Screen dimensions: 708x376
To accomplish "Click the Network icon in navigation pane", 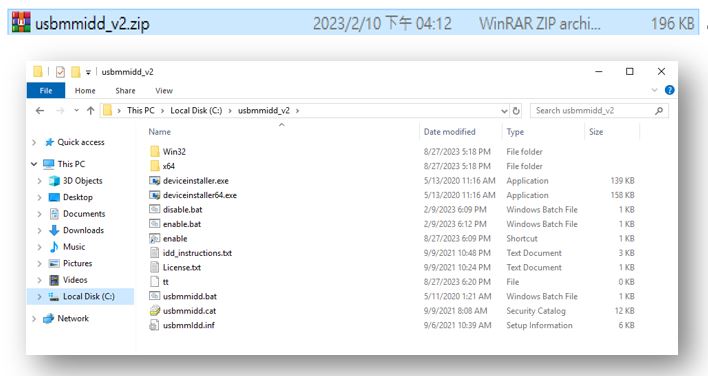I will (49, 318).
